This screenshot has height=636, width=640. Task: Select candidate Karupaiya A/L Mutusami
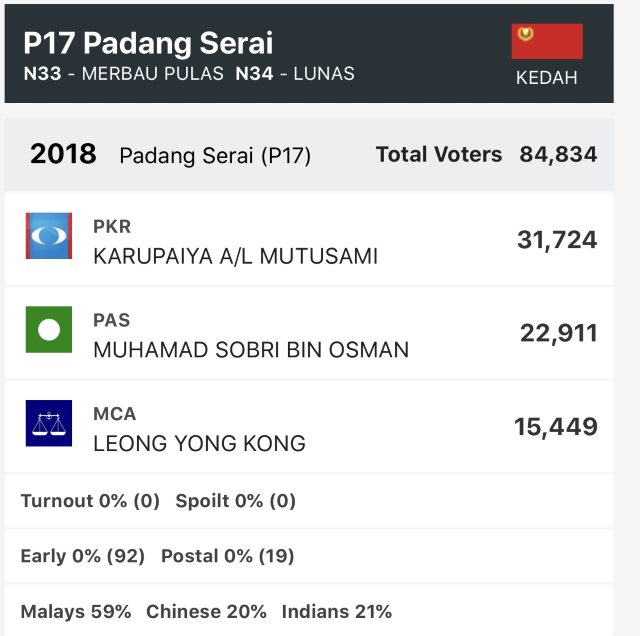(236, 256)
